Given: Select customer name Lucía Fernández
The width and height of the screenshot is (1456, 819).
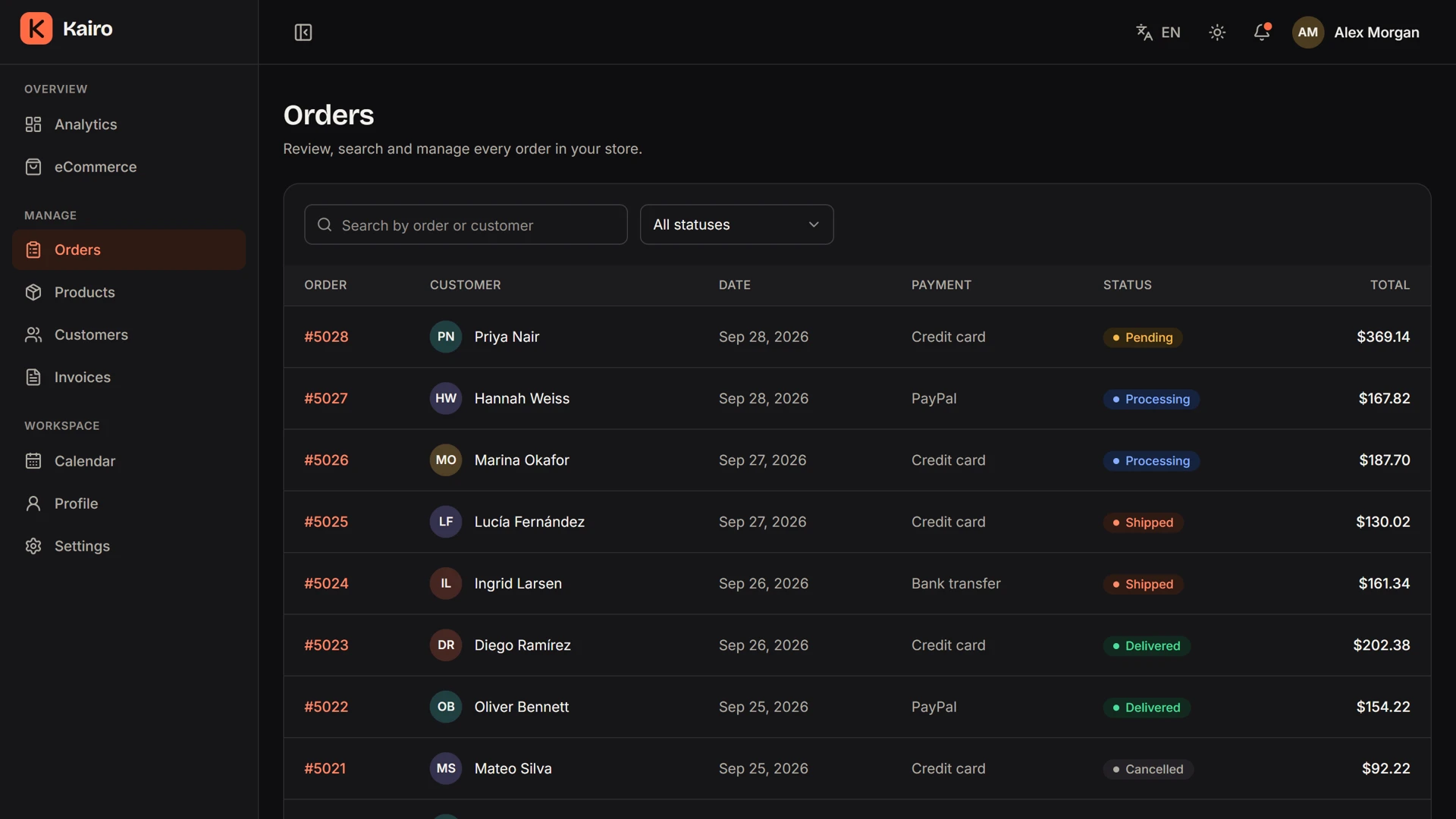Looking at the screenshot, I should [529, 522].
